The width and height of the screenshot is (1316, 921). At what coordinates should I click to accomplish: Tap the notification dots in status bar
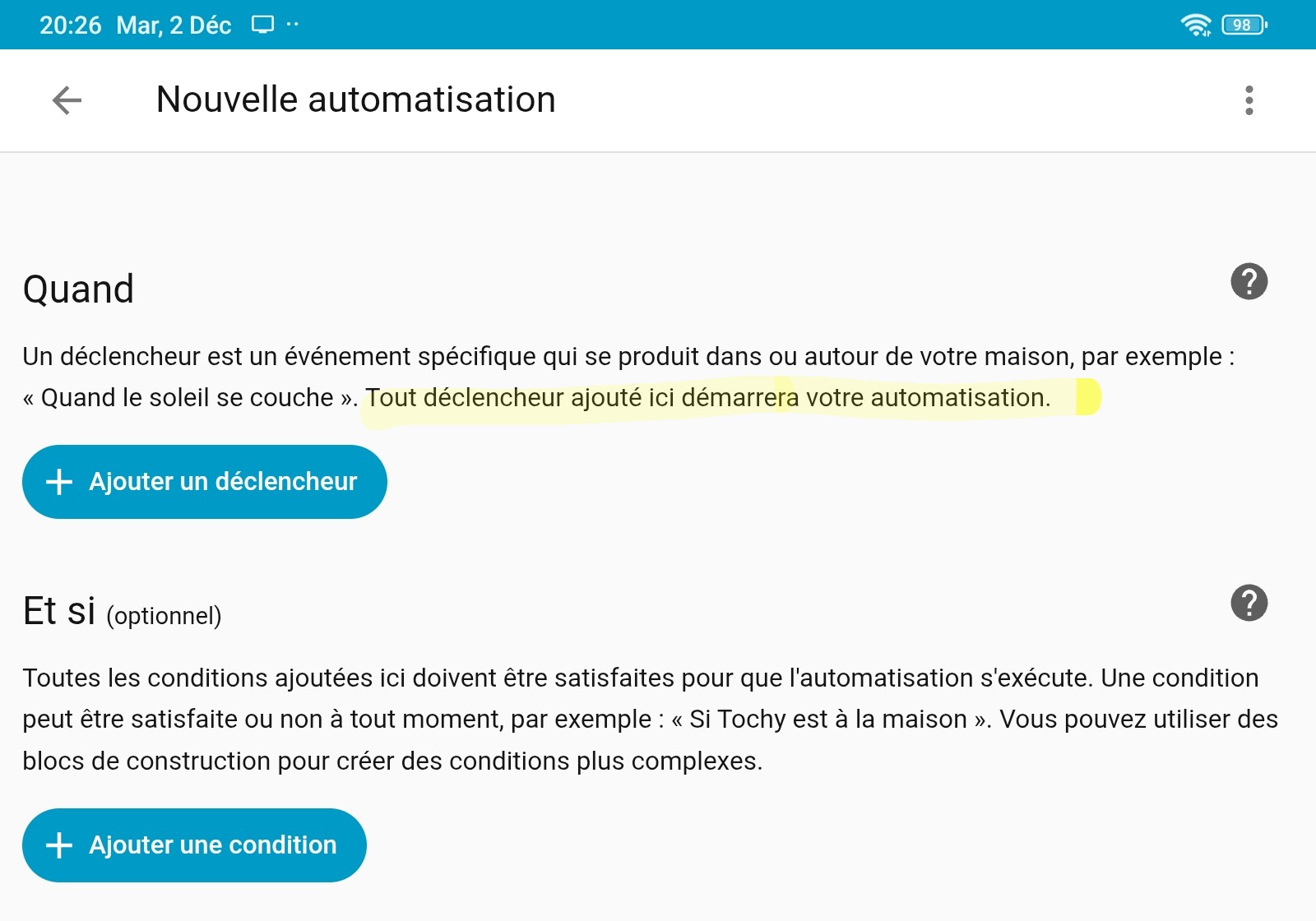coord(292,25)
